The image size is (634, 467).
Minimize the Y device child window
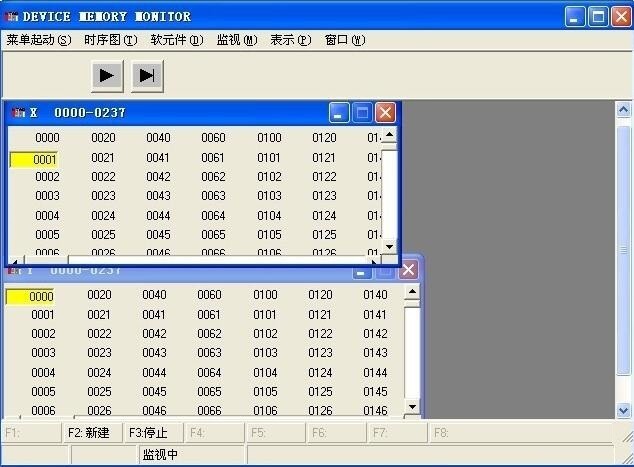click(361, 271)
